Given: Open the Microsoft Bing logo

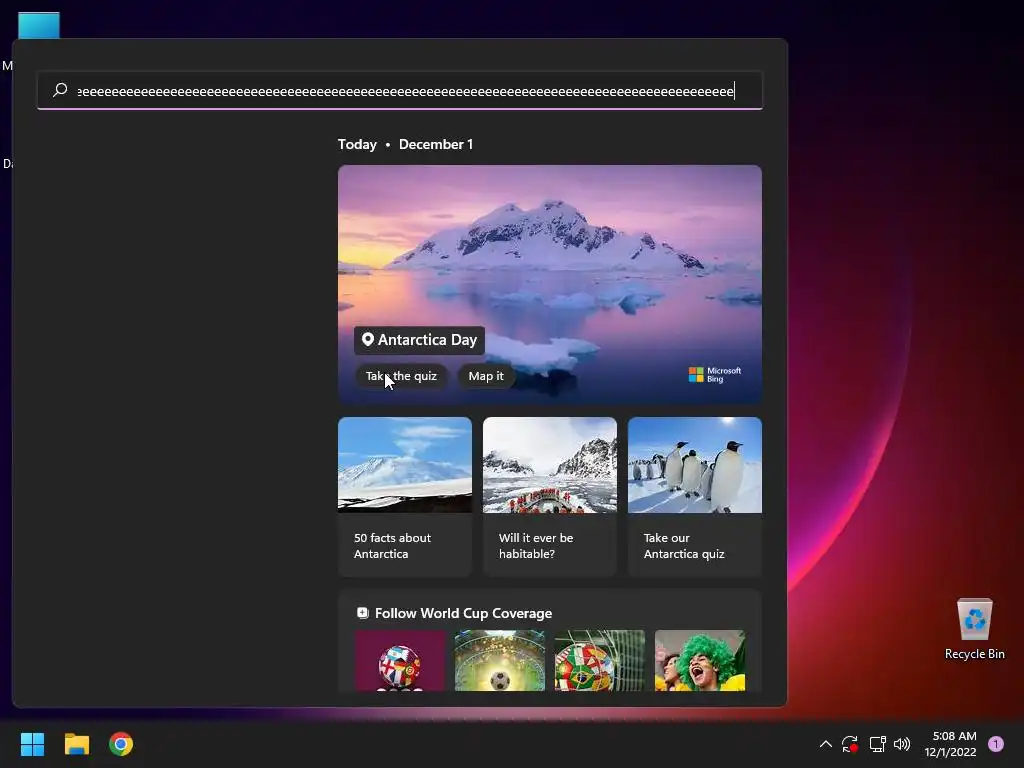Looking at the screenshot, I should click(x=714, y=374).
